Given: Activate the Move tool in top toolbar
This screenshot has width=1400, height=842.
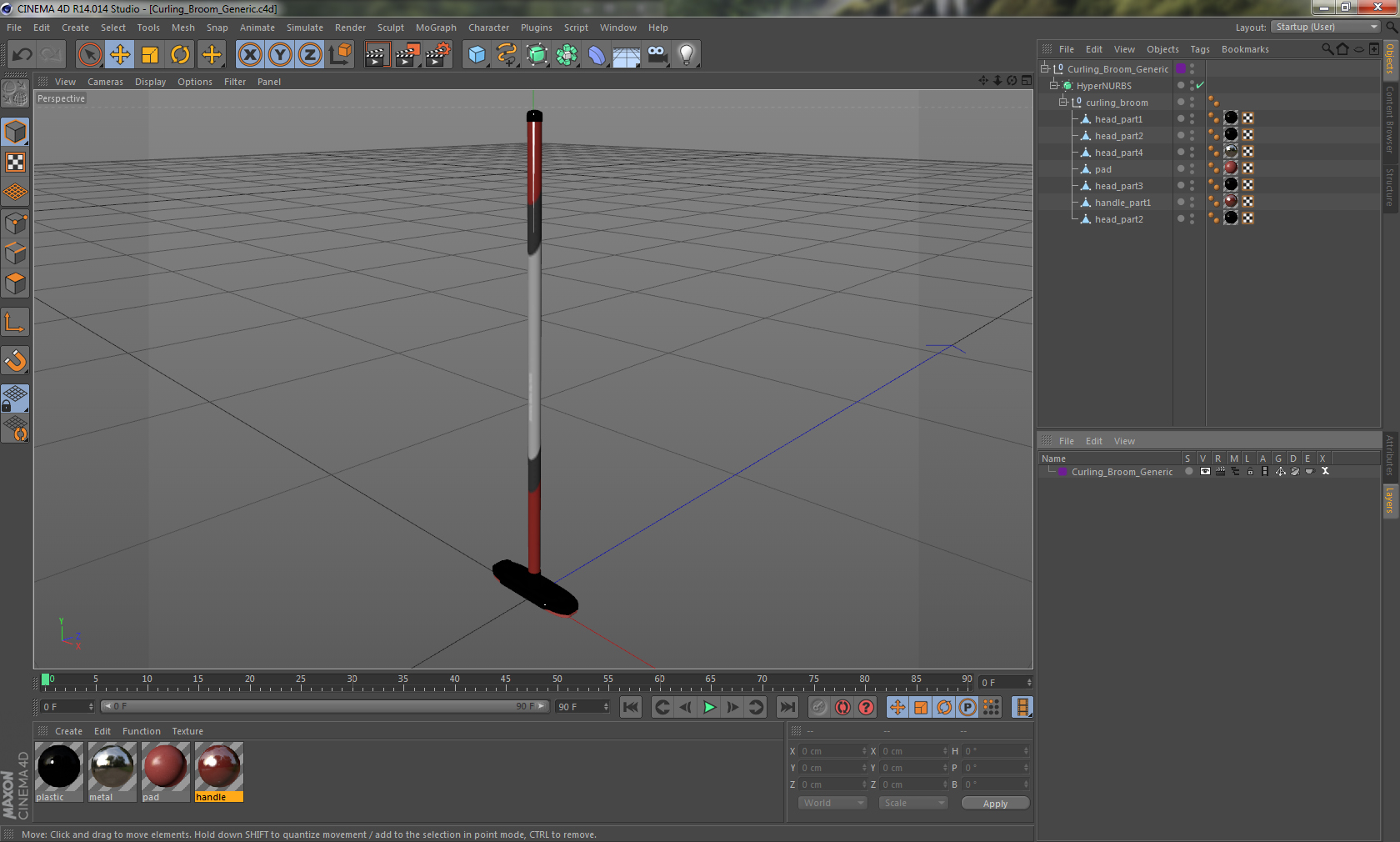Looking at the screenshot, I should coord(120,55).
